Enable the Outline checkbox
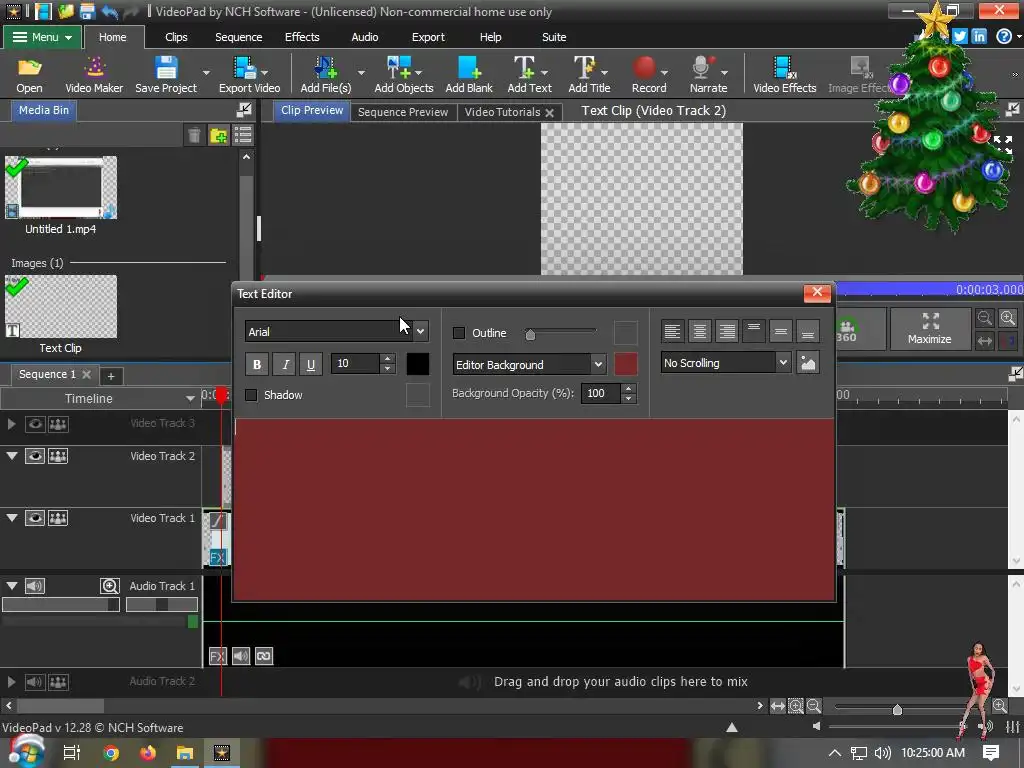 pyautogui.click(x=459, y=333)
